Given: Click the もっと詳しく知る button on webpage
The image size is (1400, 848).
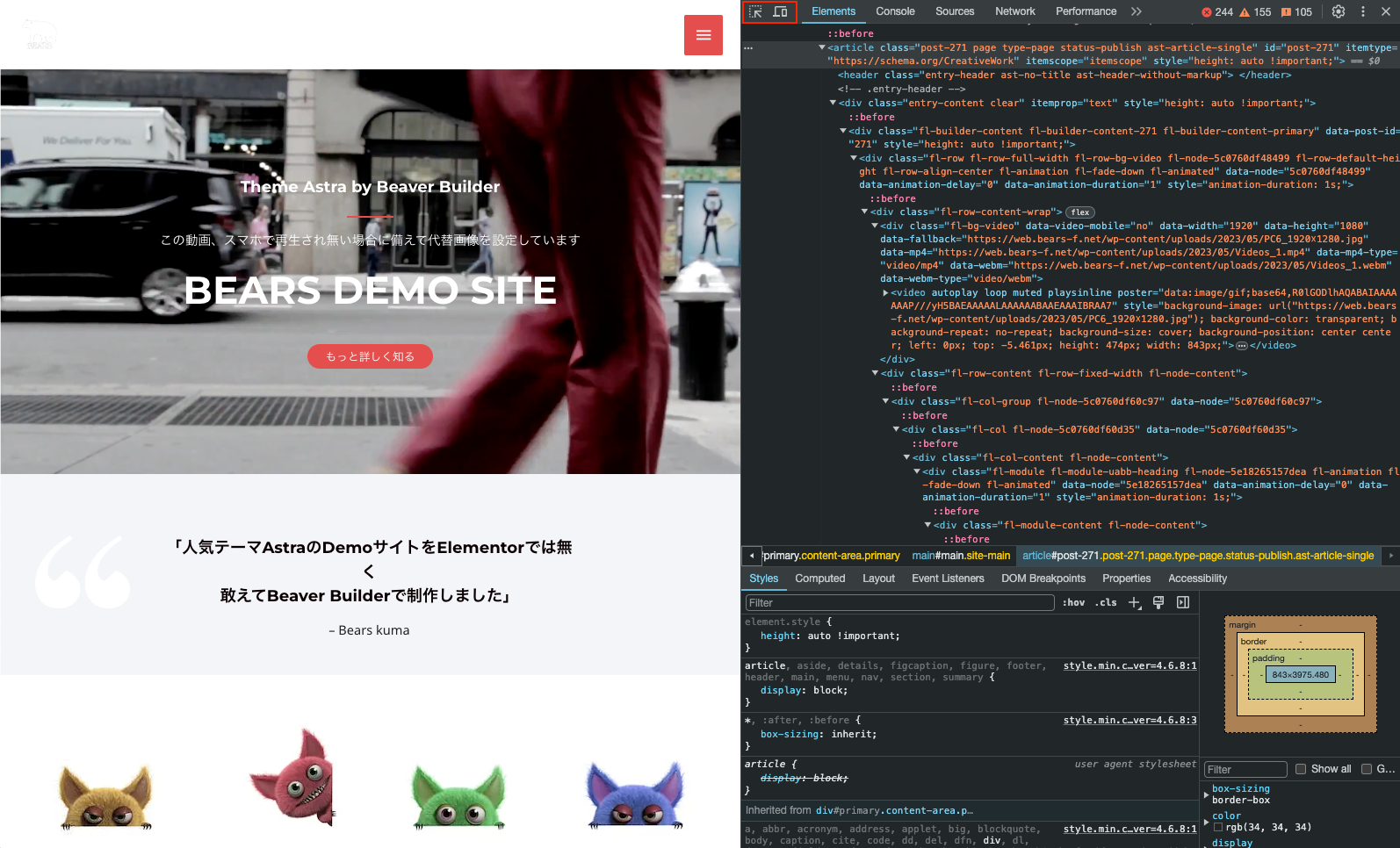Looking at the screenshot, I should coord(370,356).
